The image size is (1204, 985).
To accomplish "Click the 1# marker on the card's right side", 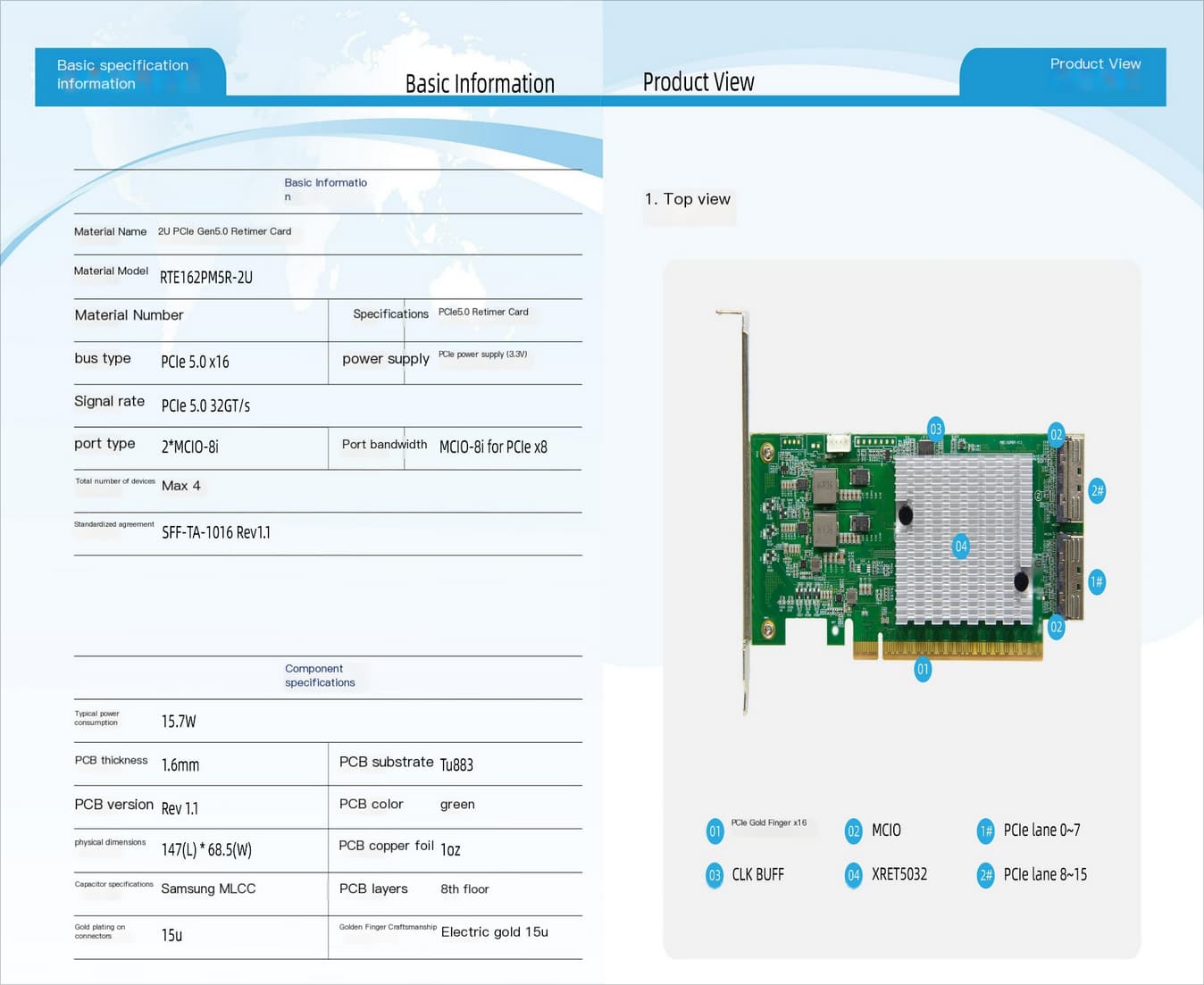I will point(1097,582).
